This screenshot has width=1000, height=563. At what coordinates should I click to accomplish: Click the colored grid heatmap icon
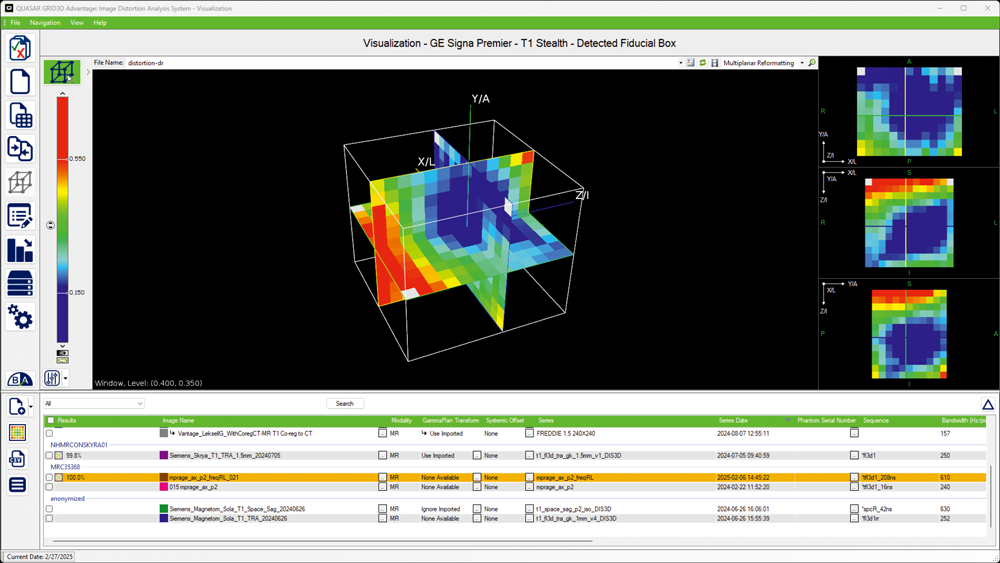[17, 433]
